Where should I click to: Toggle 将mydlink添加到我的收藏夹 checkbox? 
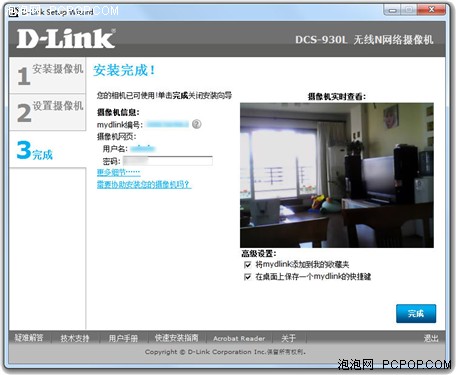pyautogui.click(x=247, y=265)
